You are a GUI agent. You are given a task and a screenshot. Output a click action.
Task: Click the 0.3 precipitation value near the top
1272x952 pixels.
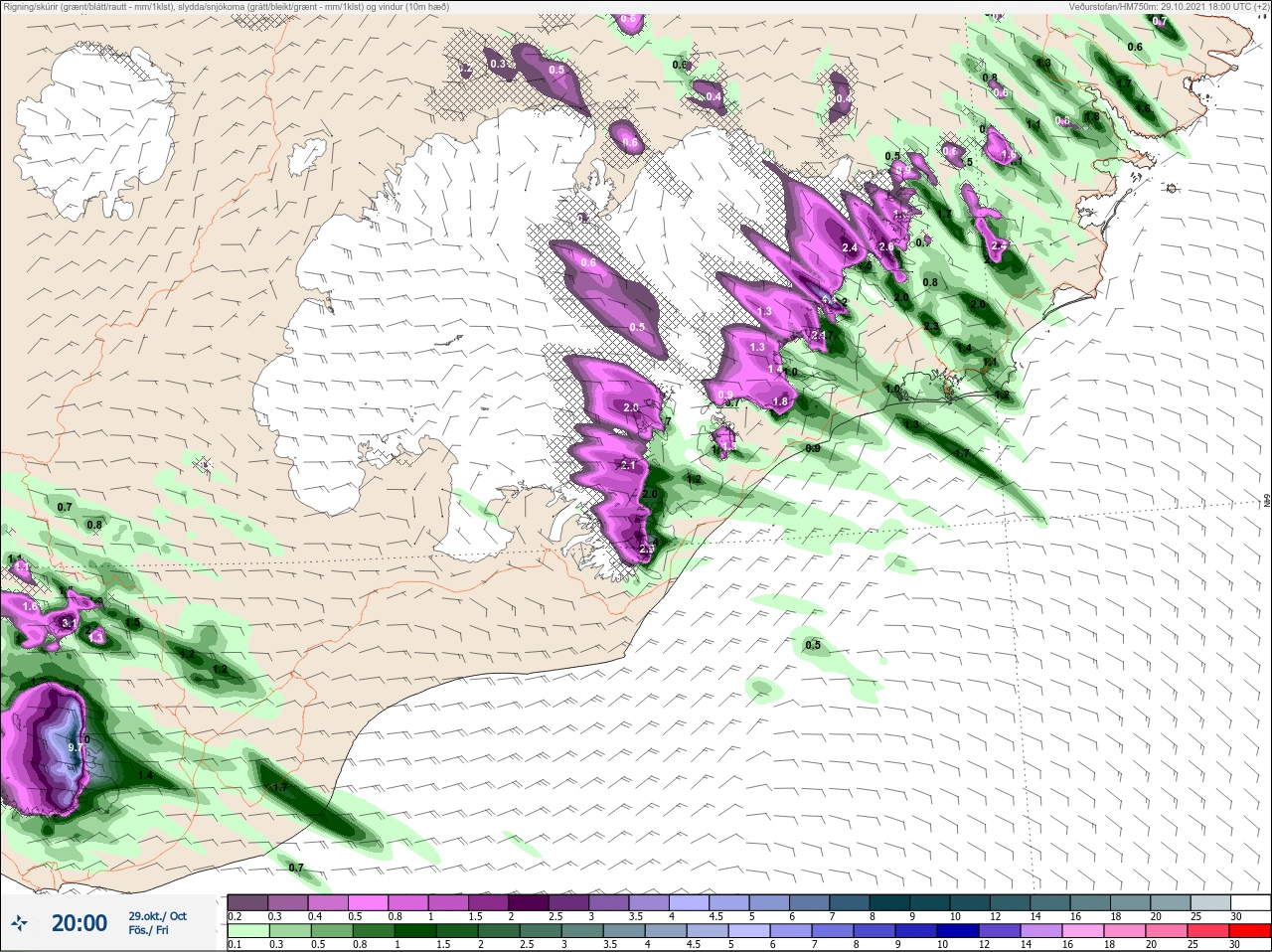[x=498, y=64]
